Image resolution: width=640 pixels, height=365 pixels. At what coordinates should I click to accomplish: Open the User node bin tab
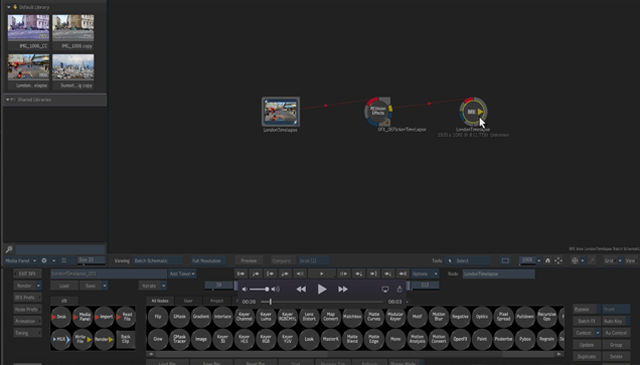pyautogui.click(x=188, y=301)
